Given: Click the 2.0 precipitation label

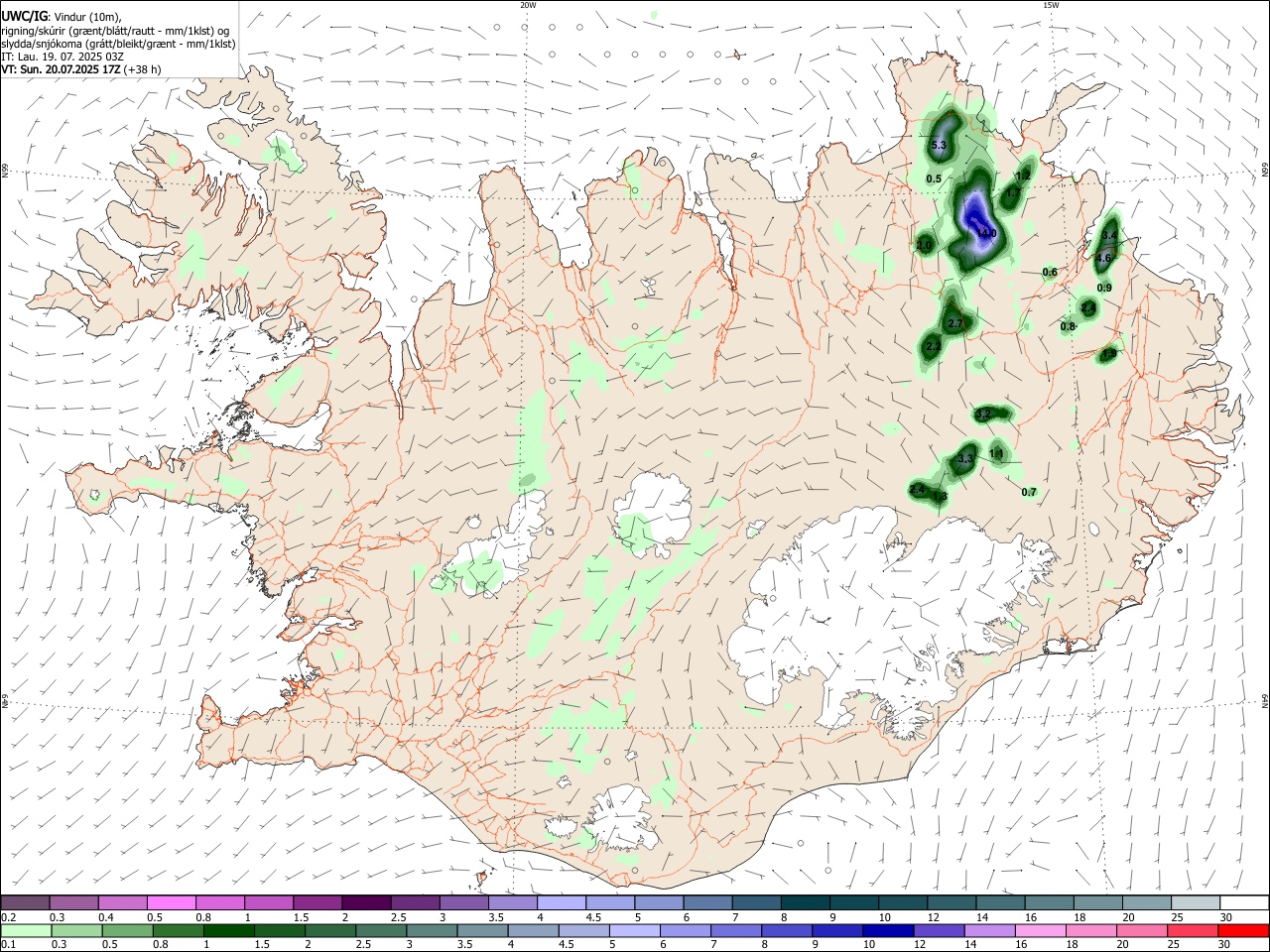Looking at the screenshot, I should tap(924, 245).
